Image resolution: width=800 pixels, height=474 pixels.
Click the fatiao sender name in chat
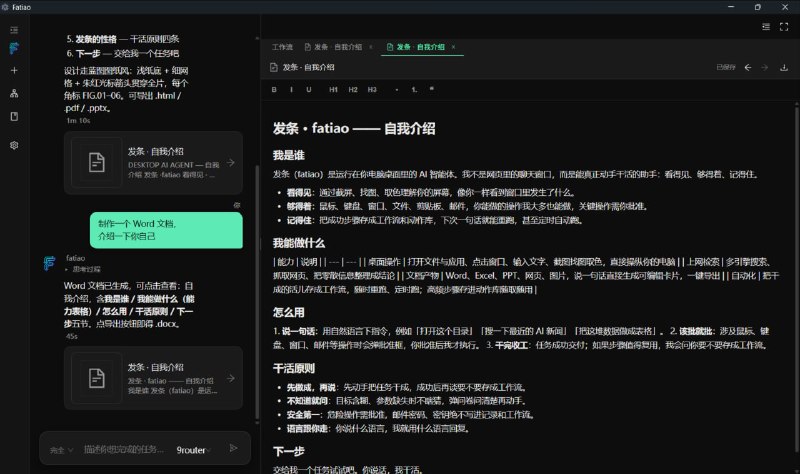75,258
